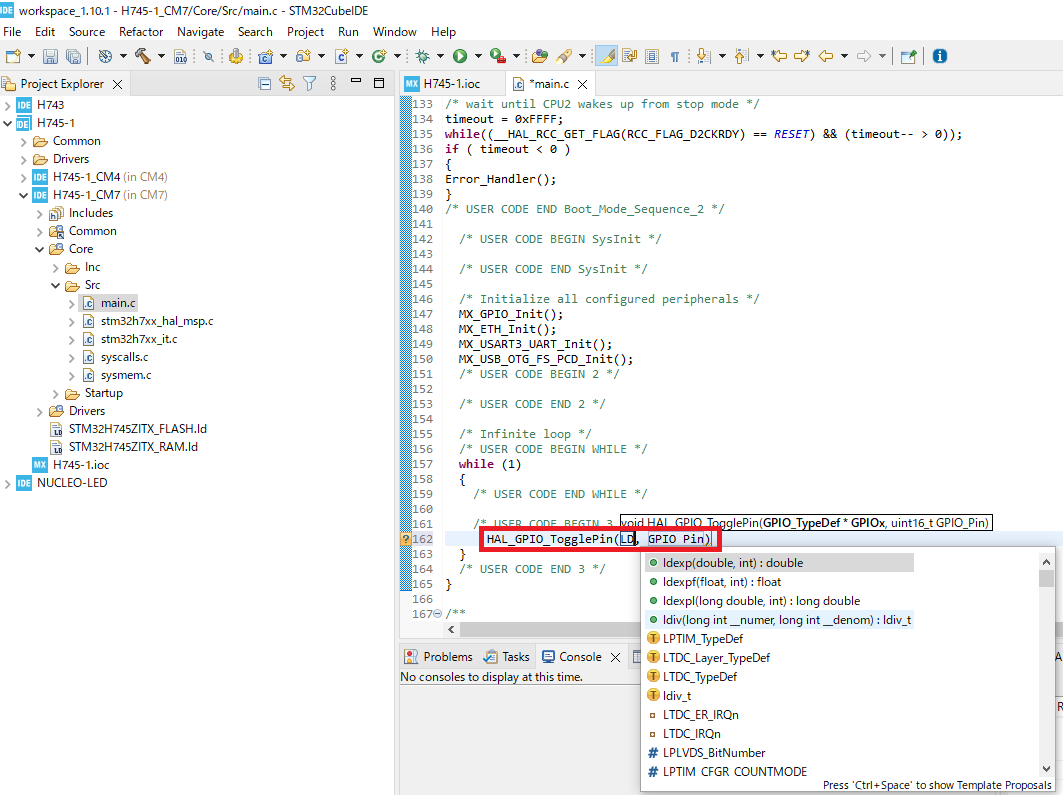The height and width of the screenshot is (795, 1063).
Task: Click the Previous Annotation up arrow icon
Action: [742, 56]
